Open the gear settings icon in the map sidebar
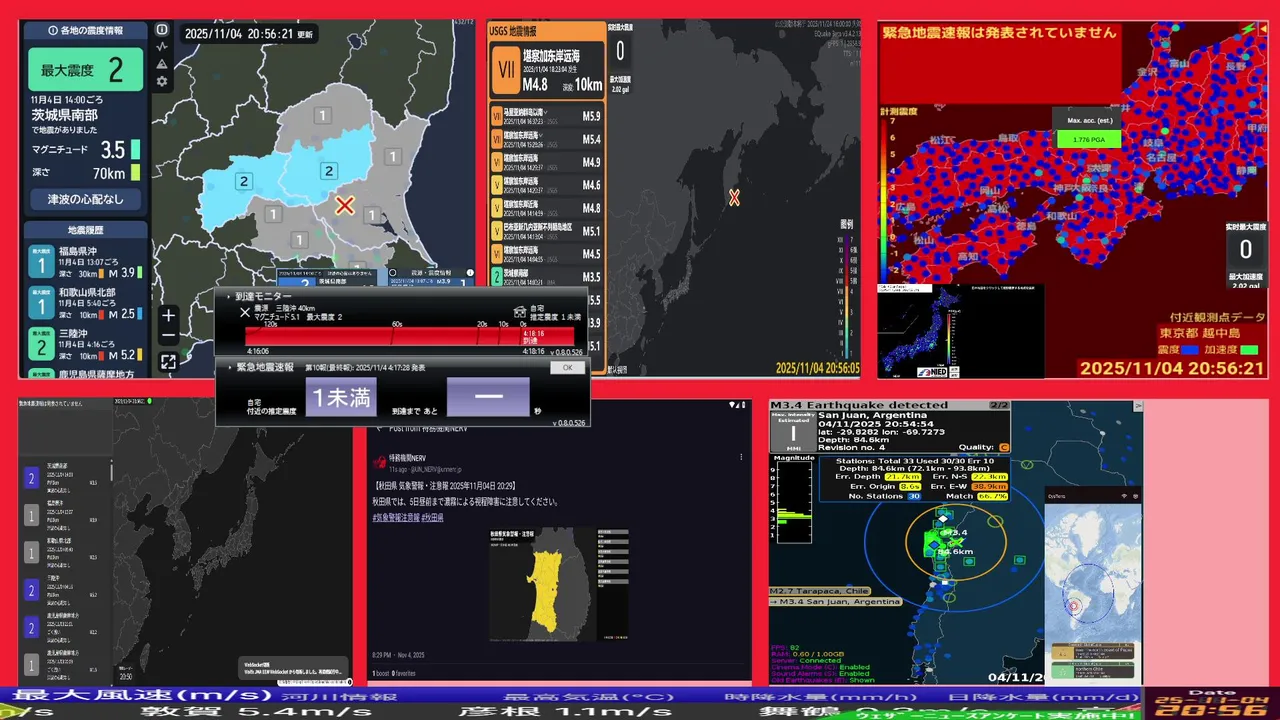The height and width of the screenshot is (720, 1280). click(x=162, y=81)
